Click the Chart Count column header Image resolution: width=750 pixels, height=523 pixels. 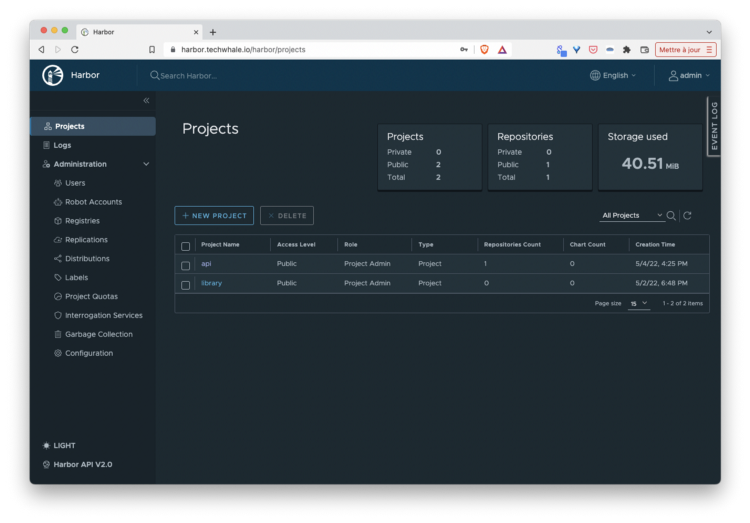(x=587, y=245)
